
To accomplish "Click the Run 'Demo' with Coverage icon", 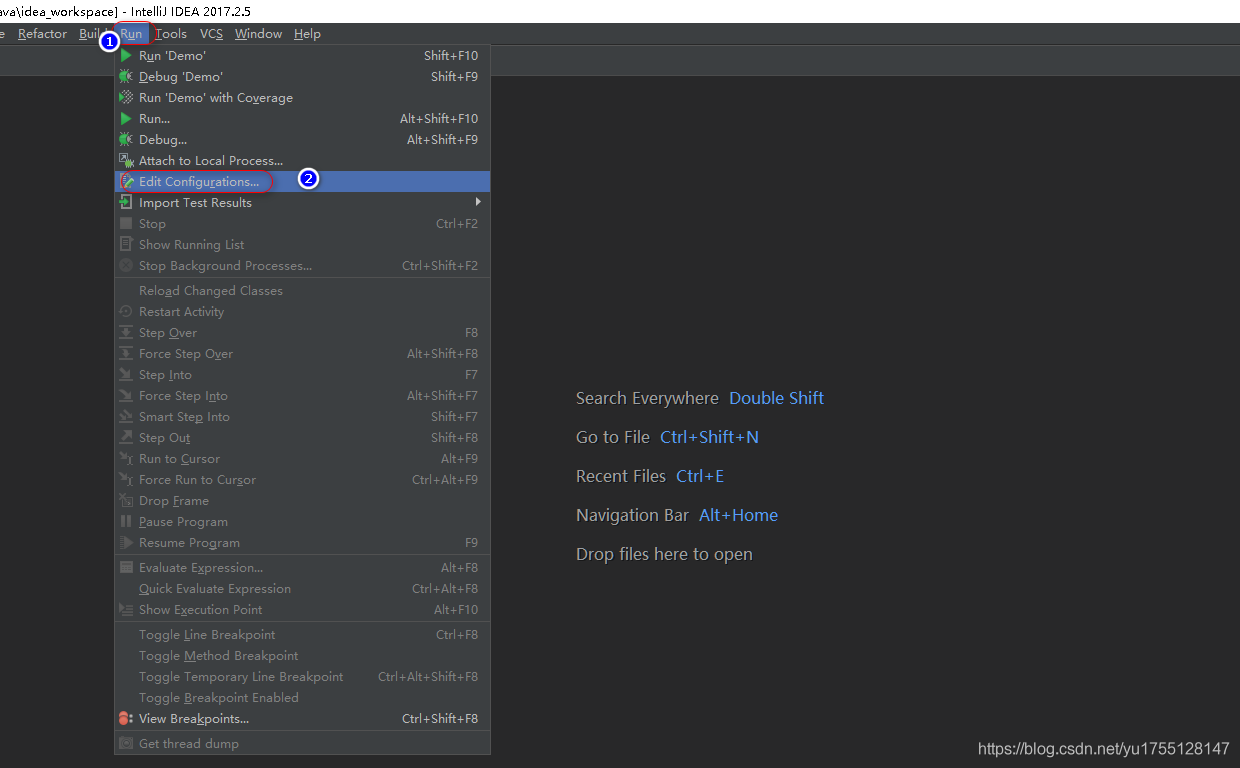I will (126, 98).
